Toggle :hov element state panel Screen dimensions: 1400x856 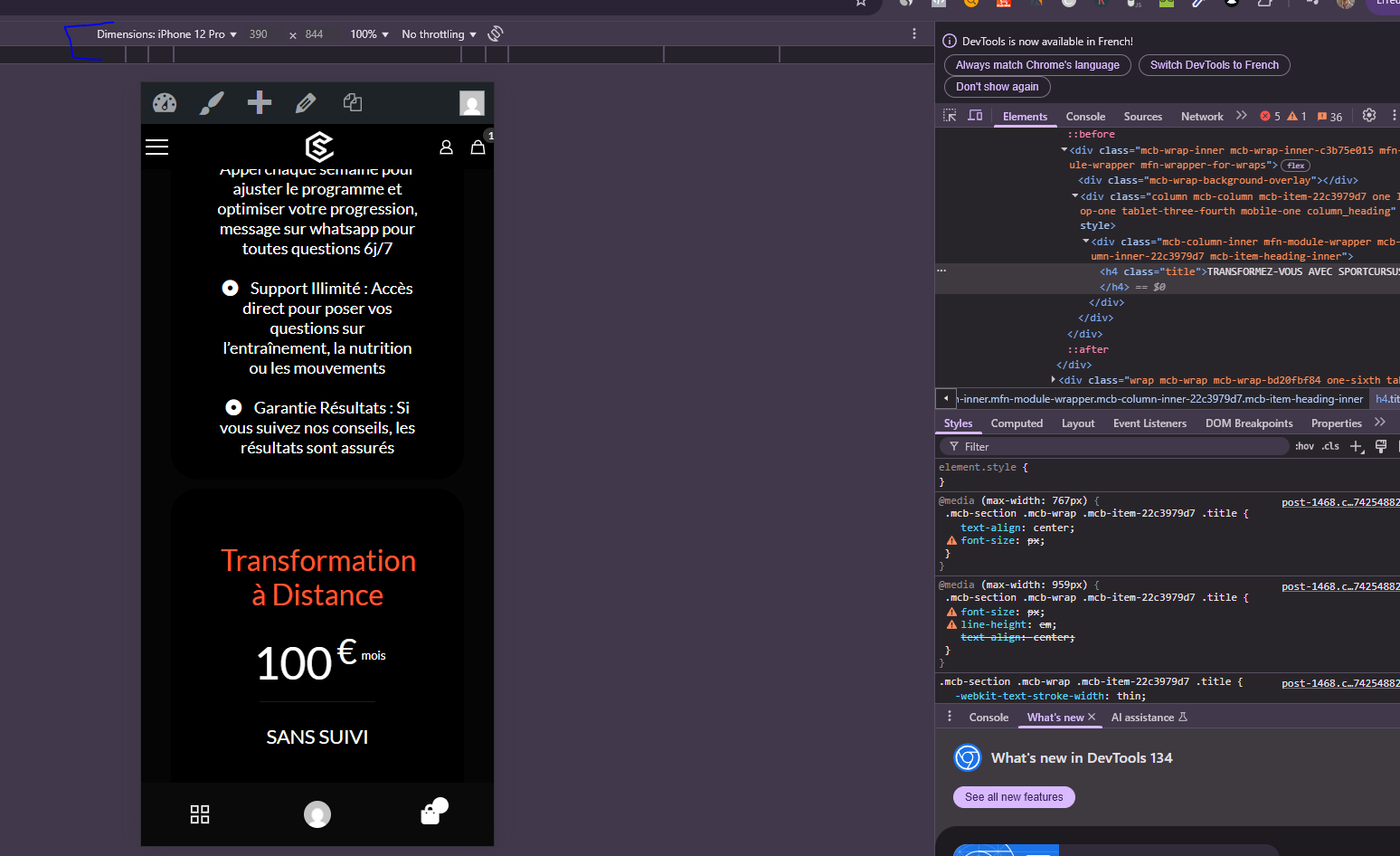click(x=1304, y=446)
